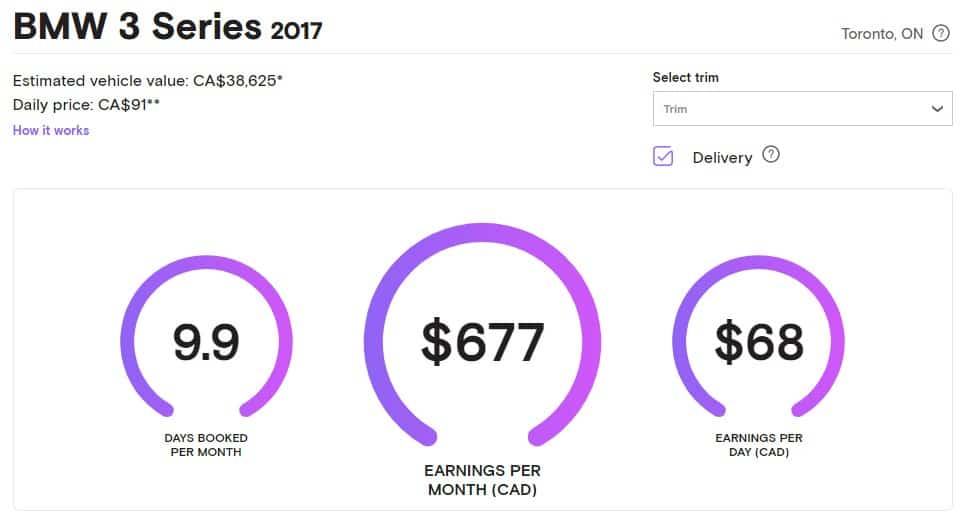The image size is (961, 524).
Task: Click the Select trim field label
Action: [x=686, y=77]
